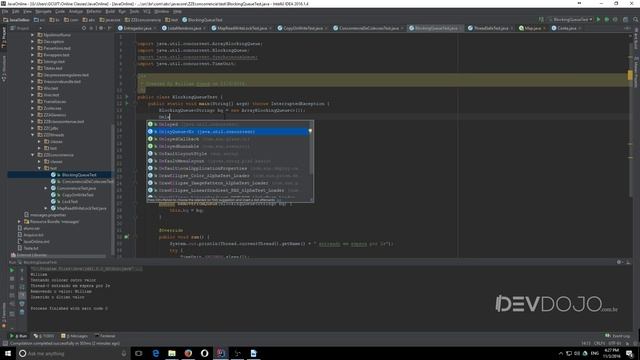This screenshot has height=360, width=640.
Task: Start debugging with the bug icon
Action: point(607,20)
